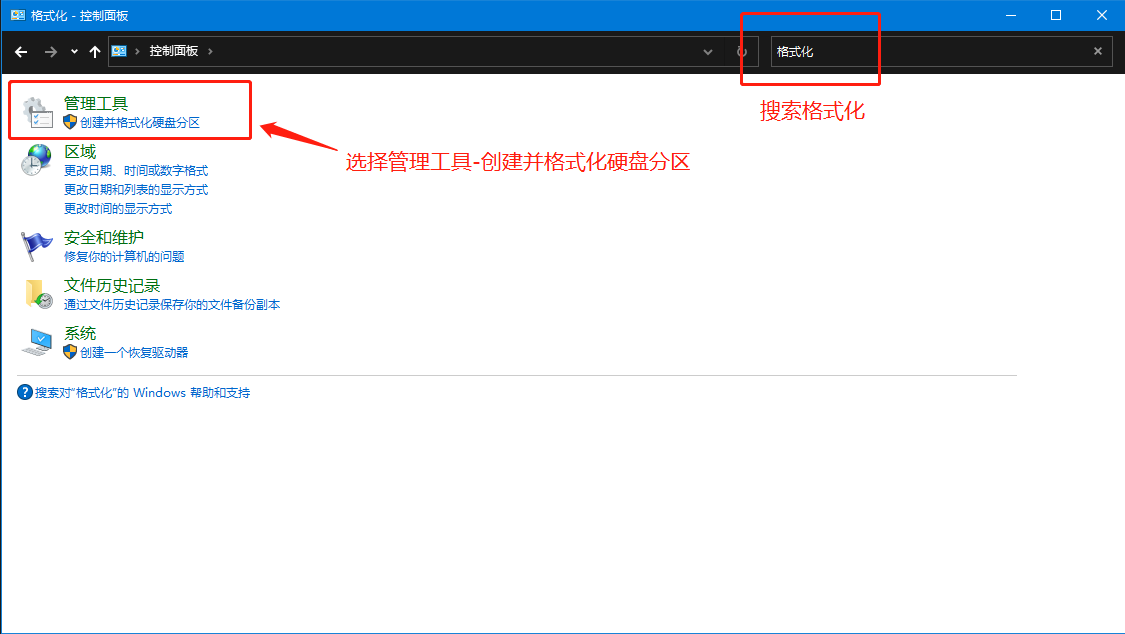Viewport: 1125px width, 634px height.
Task: Click the up-one-level arrow
Action: (x=94, y=50)
